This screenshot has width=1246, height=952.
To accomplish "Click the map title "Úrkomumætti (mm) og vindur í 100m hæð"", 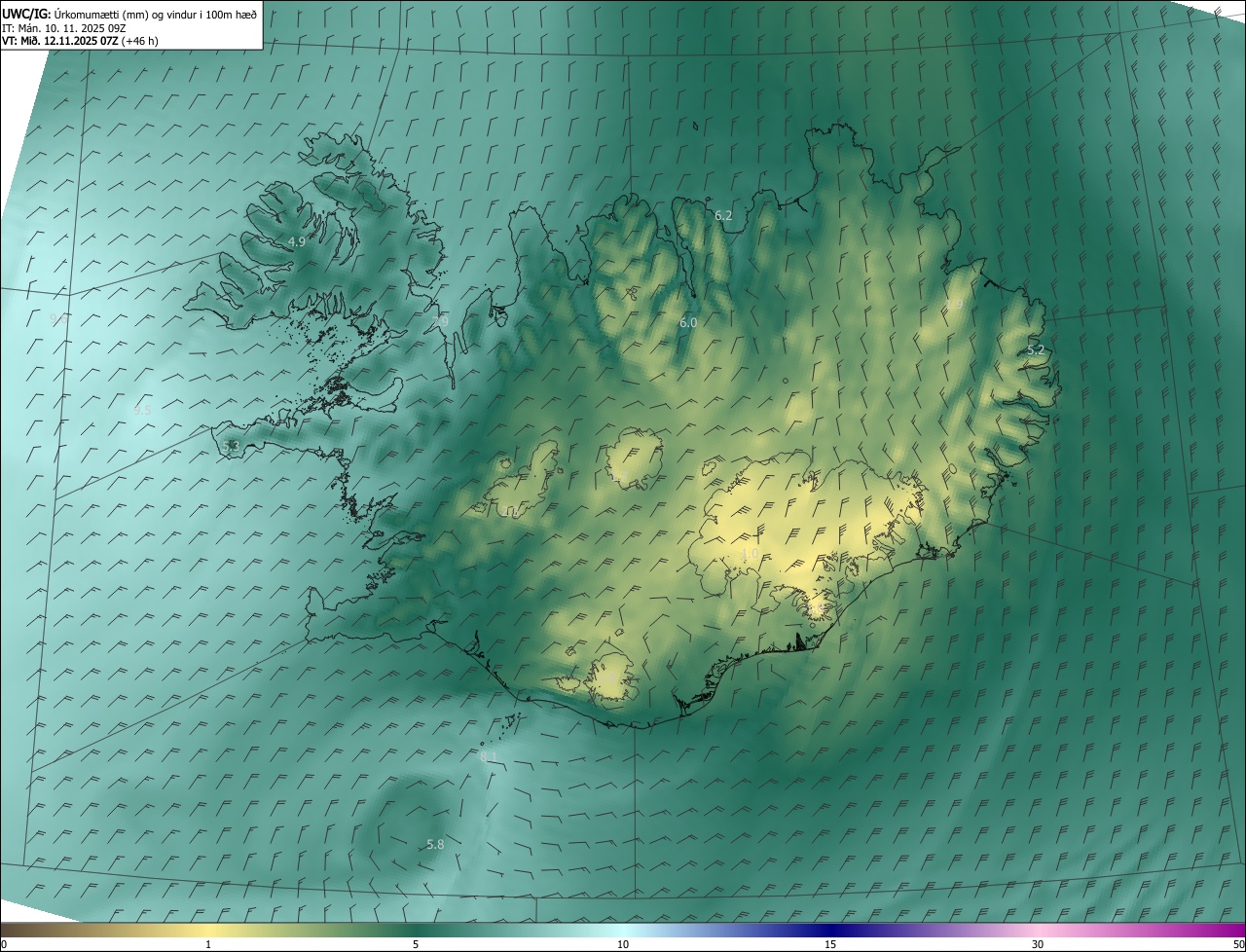I will click(x=156, y=14).
